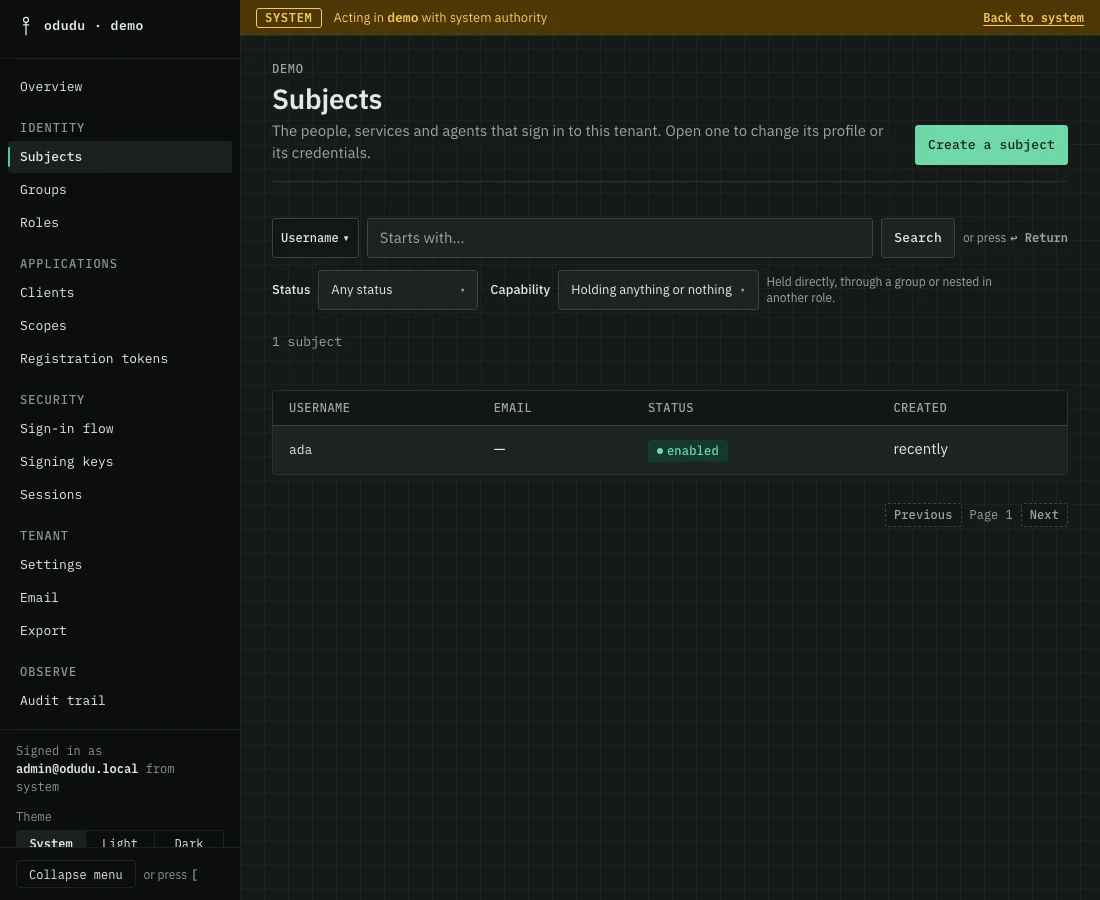Click Create a subject button

click(991, 145)
